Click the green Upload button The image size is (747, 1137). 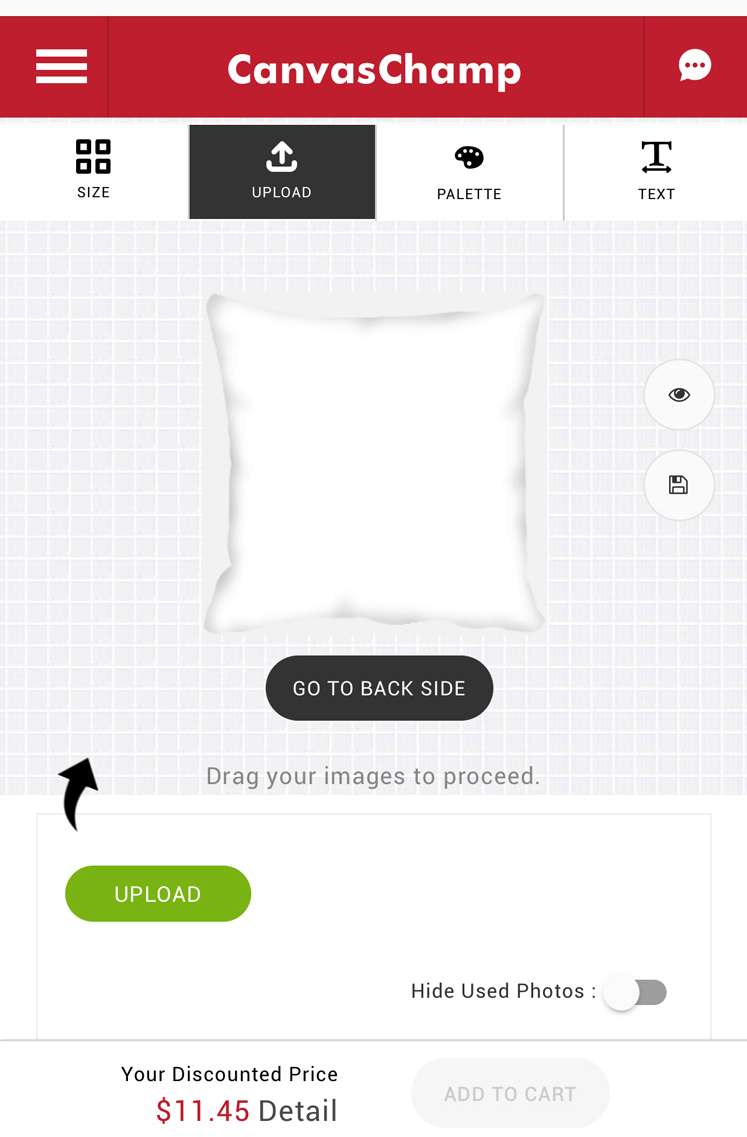[x=158, y=893]
